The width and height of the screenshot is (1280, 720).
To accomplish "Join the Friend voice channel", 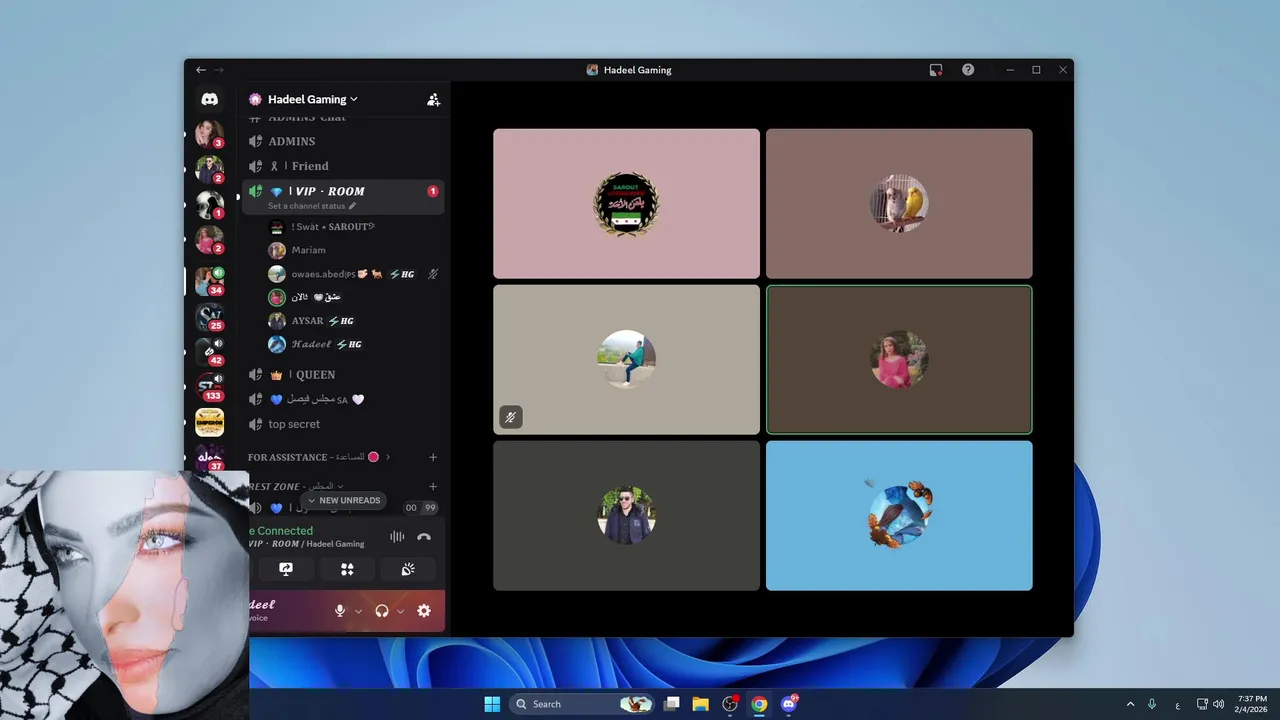I will point(343,166).
